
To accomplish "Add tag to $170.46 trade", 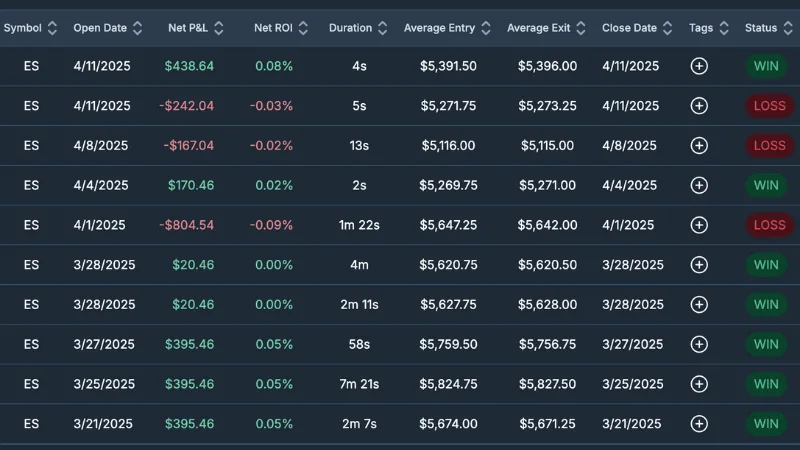I will tap(699, 185).
